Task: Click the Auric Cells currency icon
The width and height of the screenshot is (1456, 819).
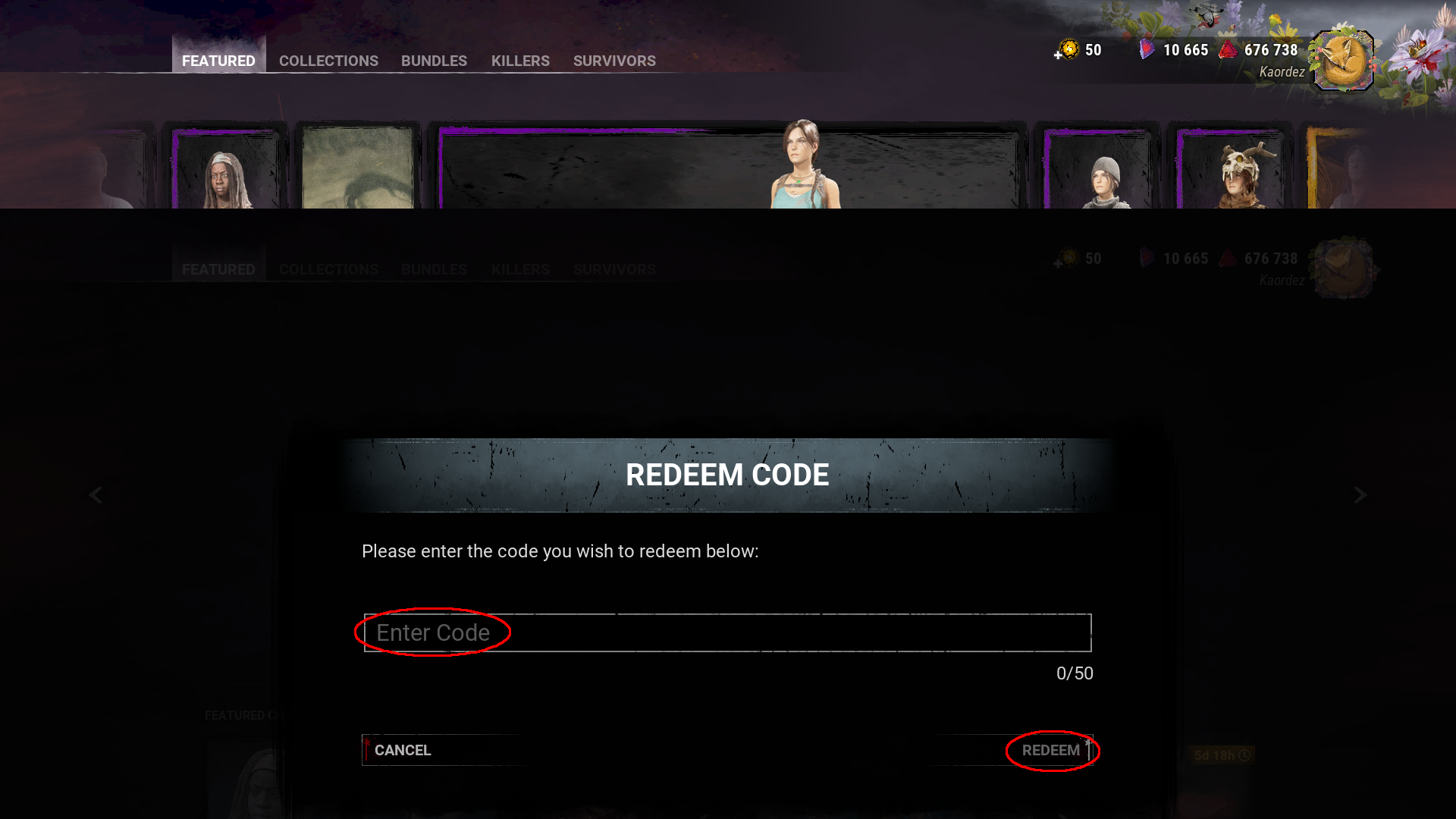Action: pos(1068,50)
